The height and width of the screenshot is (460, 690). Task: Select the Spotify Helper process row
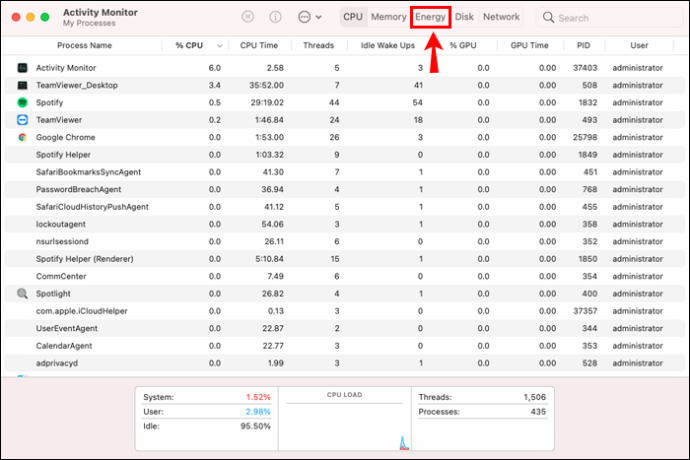[x=345, y=155]
